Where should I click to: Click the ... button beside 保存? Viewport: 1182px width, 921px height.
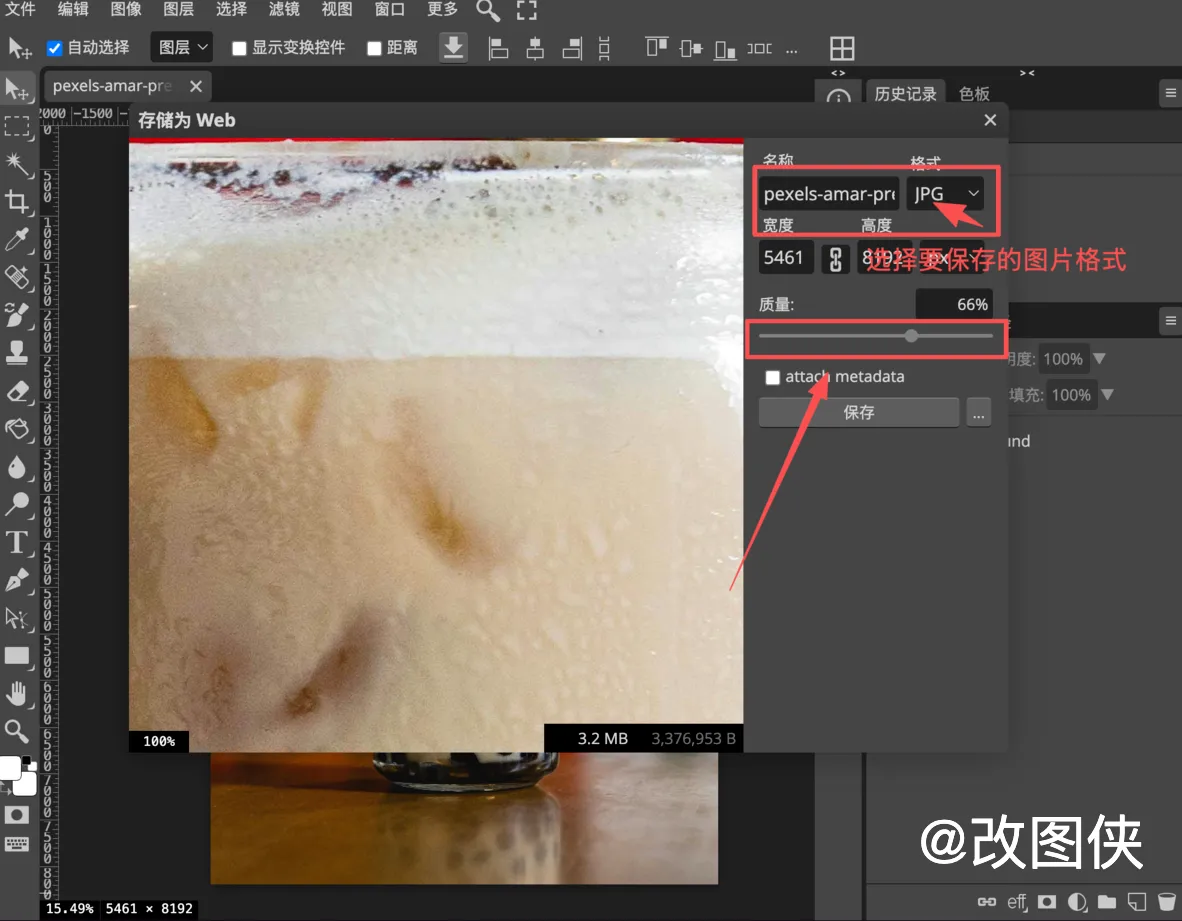(979, 412)
